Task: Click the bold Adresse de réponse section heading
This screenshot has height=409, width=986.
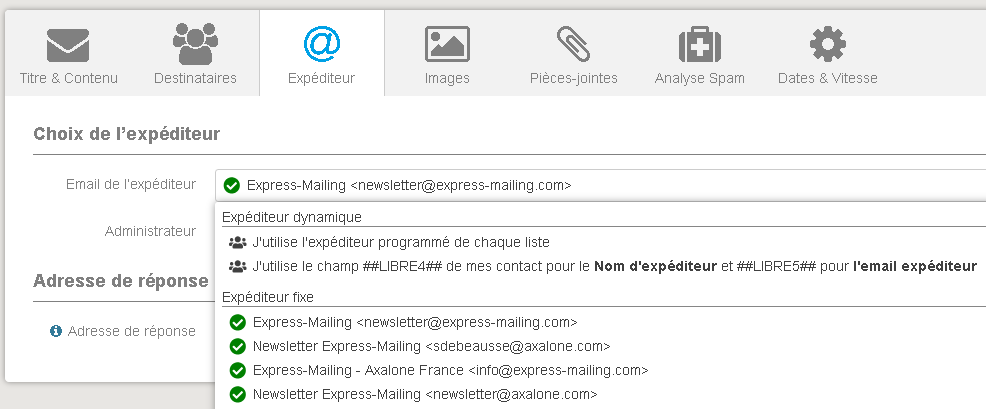Action: [x=121, y=281]
